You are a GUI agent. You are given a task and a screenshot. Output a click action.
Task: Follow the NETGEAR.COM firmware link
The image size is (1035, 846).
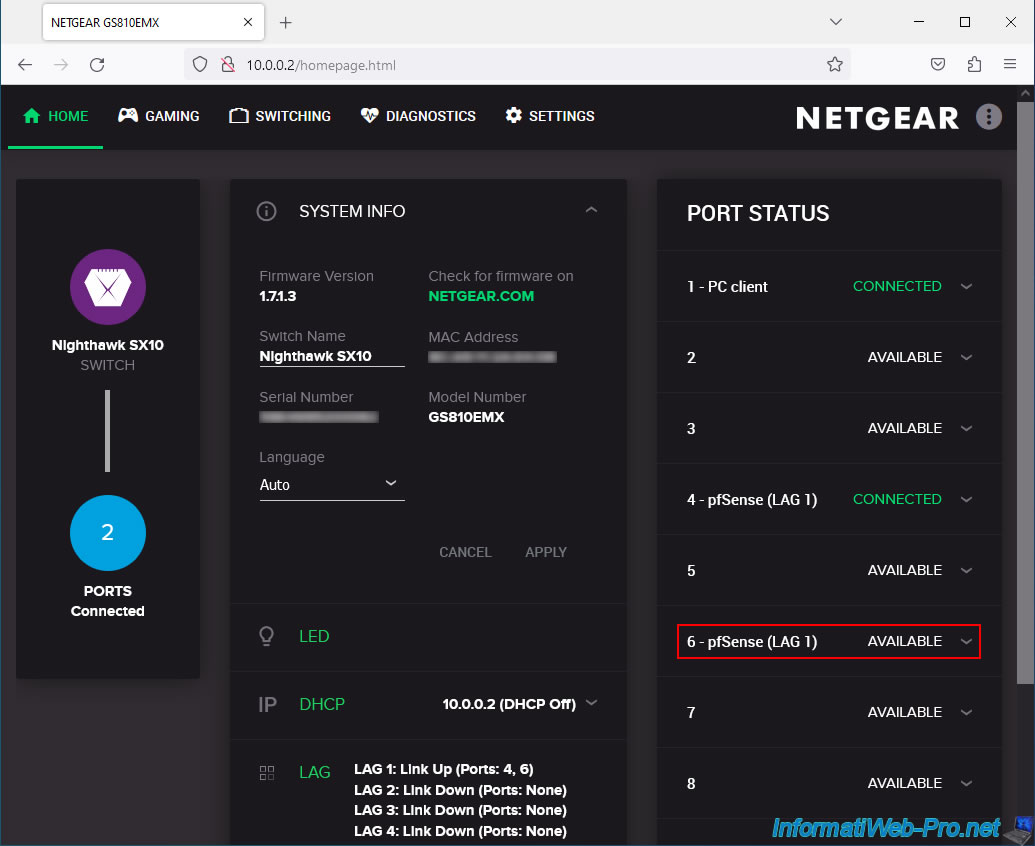point(481,296)
